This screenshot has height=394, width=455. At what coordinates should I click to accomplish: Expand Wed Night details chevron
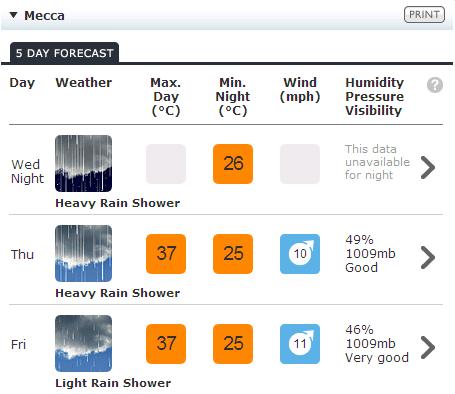click(428, 167)
